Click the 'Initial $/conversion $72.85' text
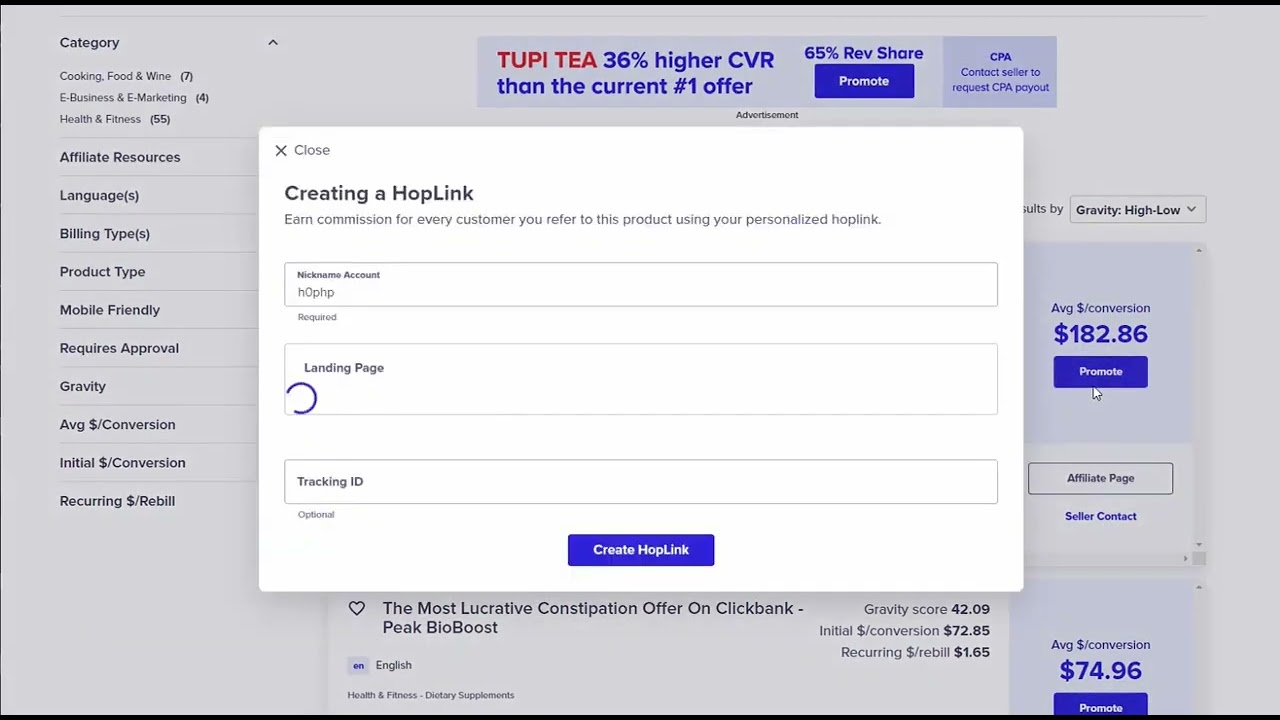The image size is (1280, 720). pos(904,631)
